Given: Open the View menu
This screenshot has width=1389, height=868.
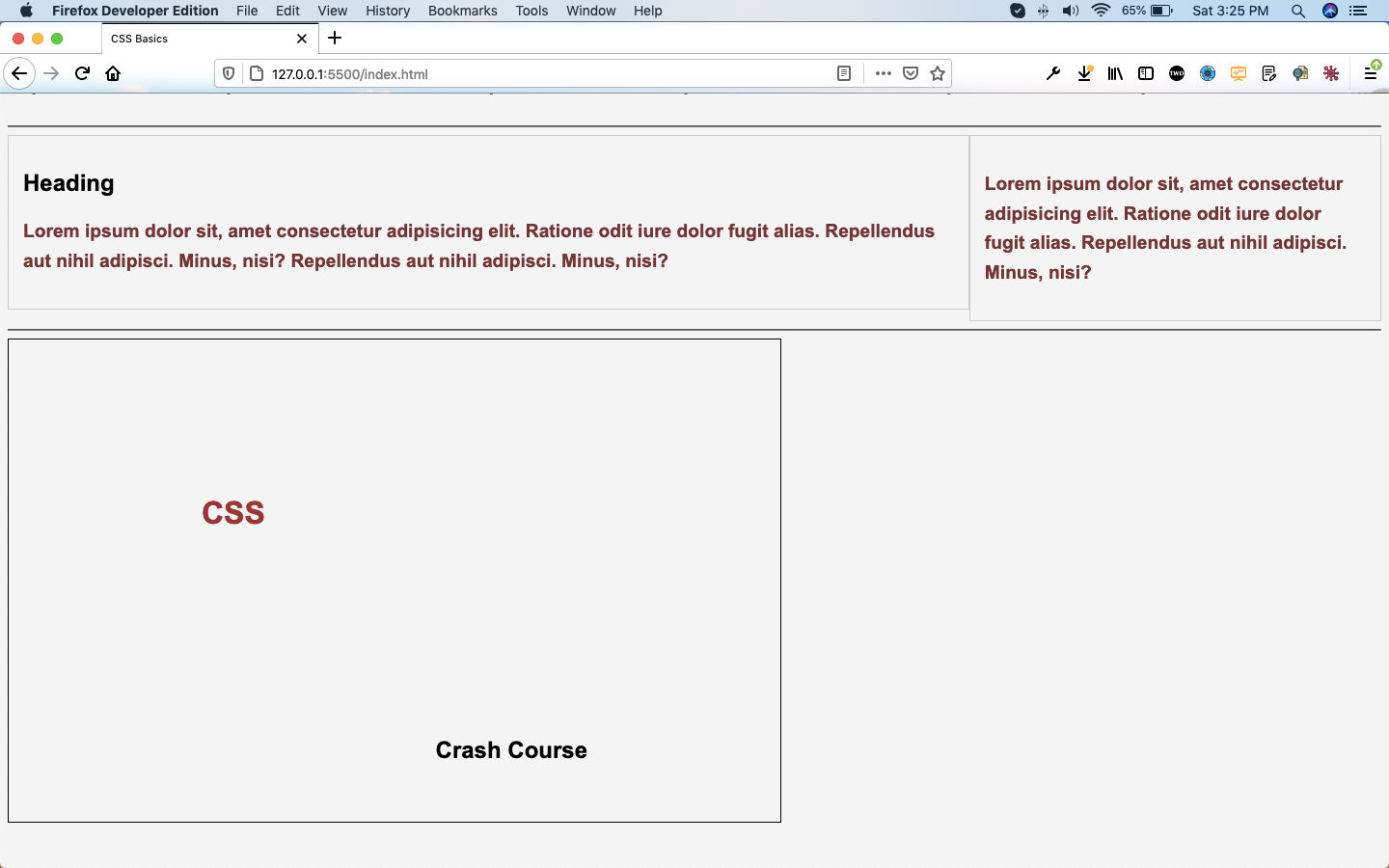Looking at the screenshot, I should [x=332, y=11].
